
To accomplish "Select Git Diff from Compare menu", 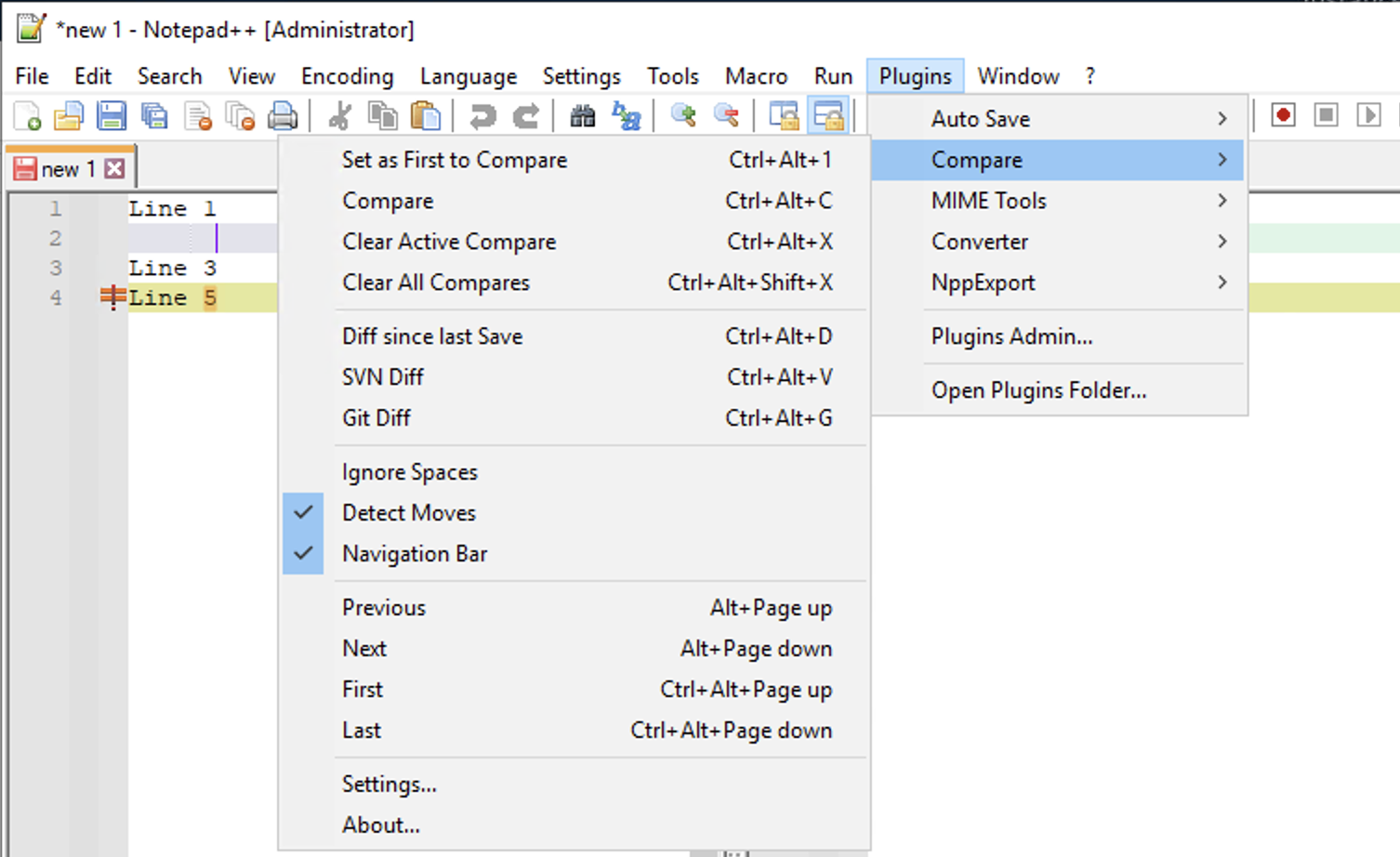I will point(376,417).
